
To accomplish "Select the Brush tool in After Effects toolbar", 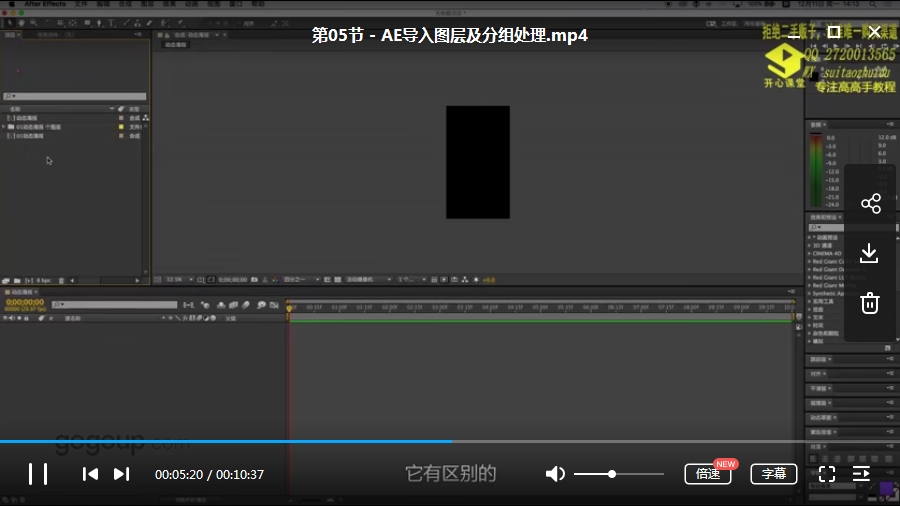I will (x=126, y=23).
